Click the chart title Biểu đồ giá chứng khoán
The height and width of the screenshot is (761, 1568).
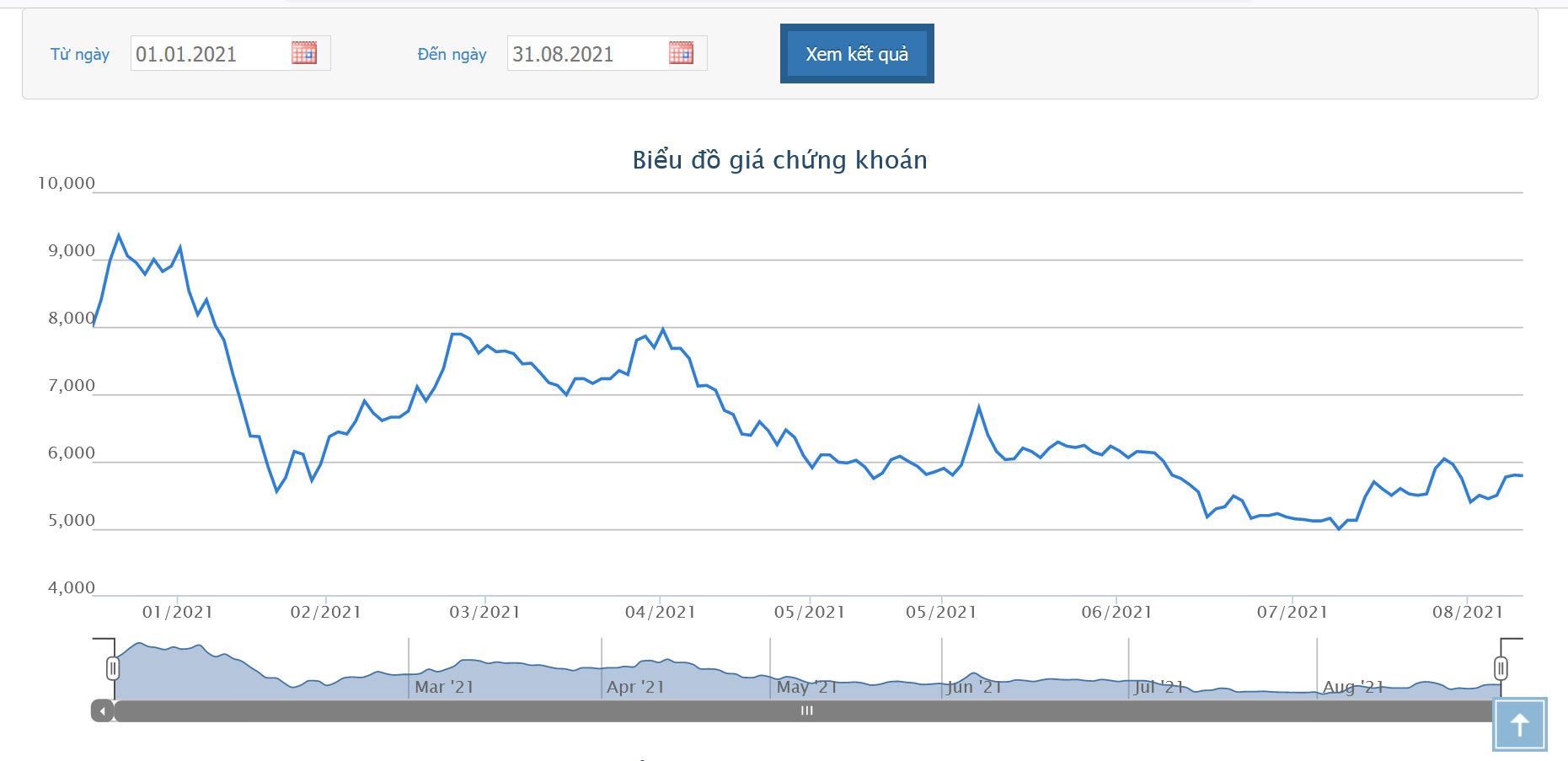point(779,160)
